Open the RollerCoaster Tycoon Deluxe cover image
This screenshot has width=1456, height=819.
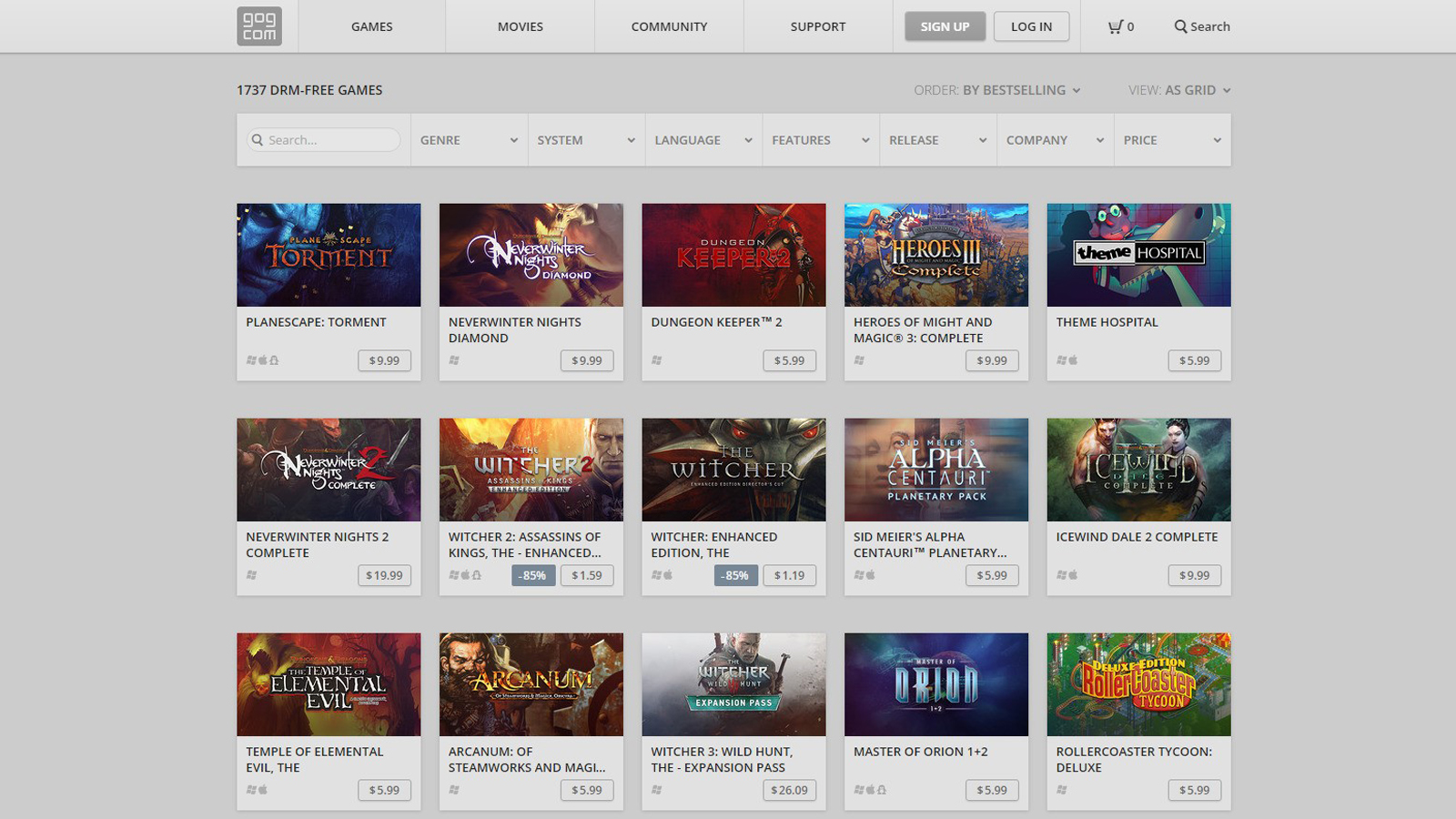coord(1138,684)
